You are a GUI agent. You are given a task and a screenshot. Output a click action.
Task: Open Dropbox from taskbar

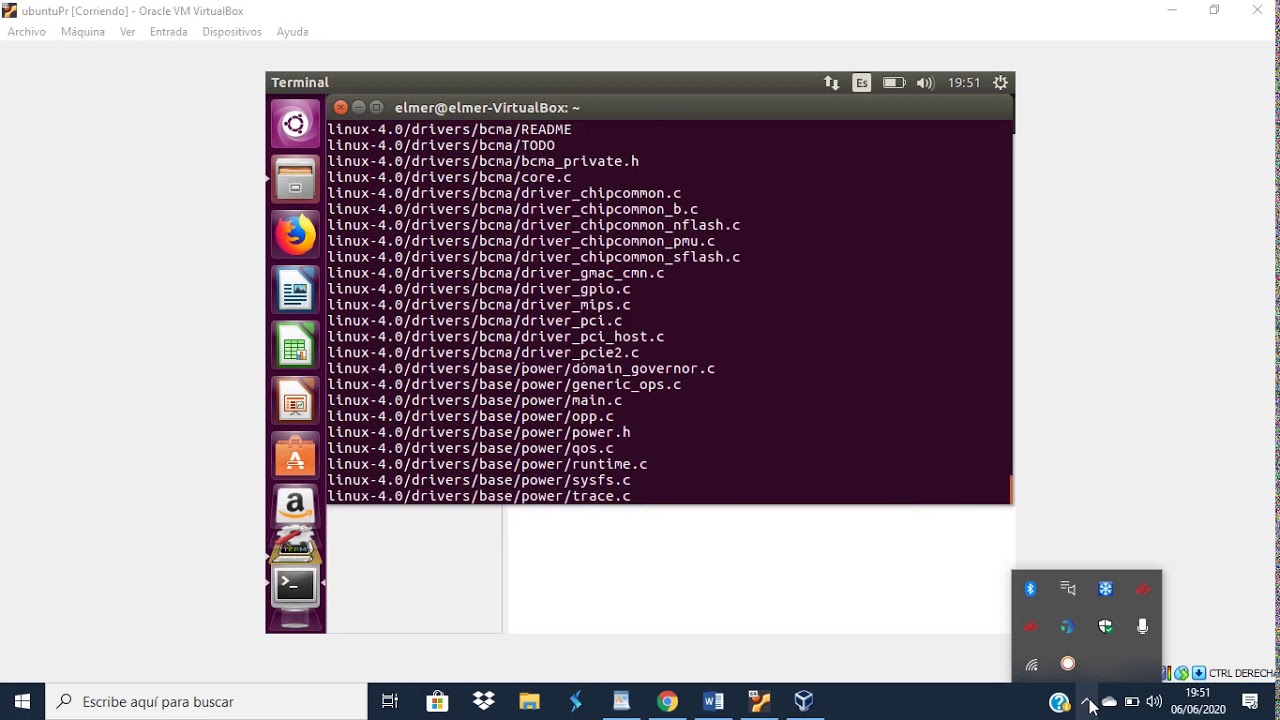point(484,702)
